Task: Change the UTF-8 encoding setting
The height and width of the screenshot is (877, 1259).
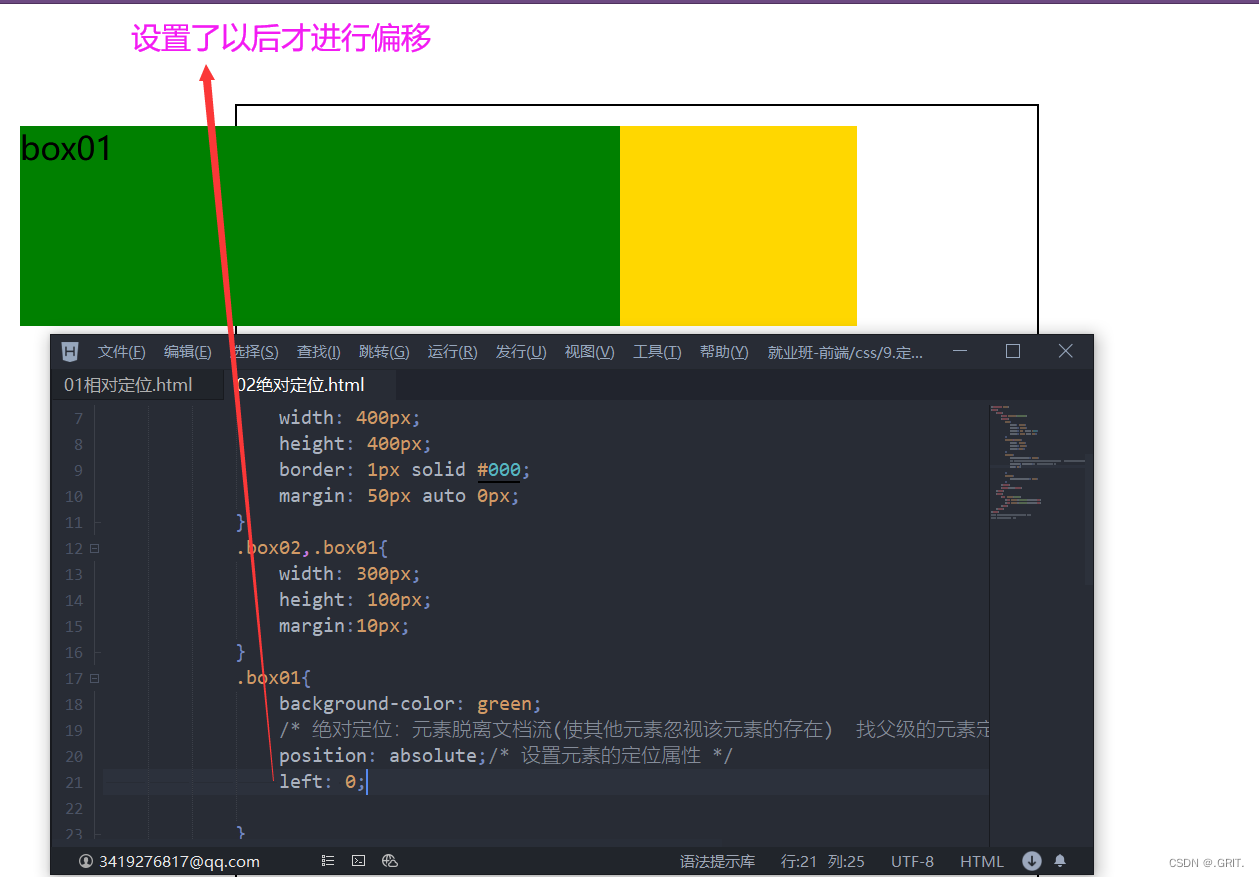Action: [913, 861]
